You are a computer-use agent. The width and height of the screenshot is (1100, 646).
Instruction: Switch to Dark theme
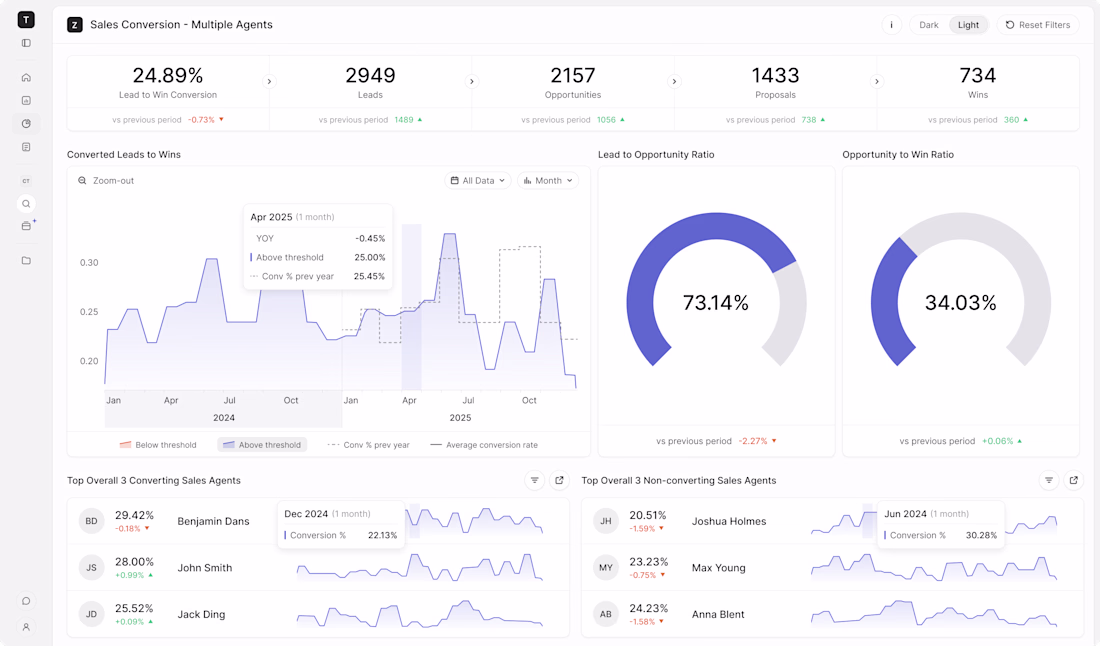(x=929, y=25)
